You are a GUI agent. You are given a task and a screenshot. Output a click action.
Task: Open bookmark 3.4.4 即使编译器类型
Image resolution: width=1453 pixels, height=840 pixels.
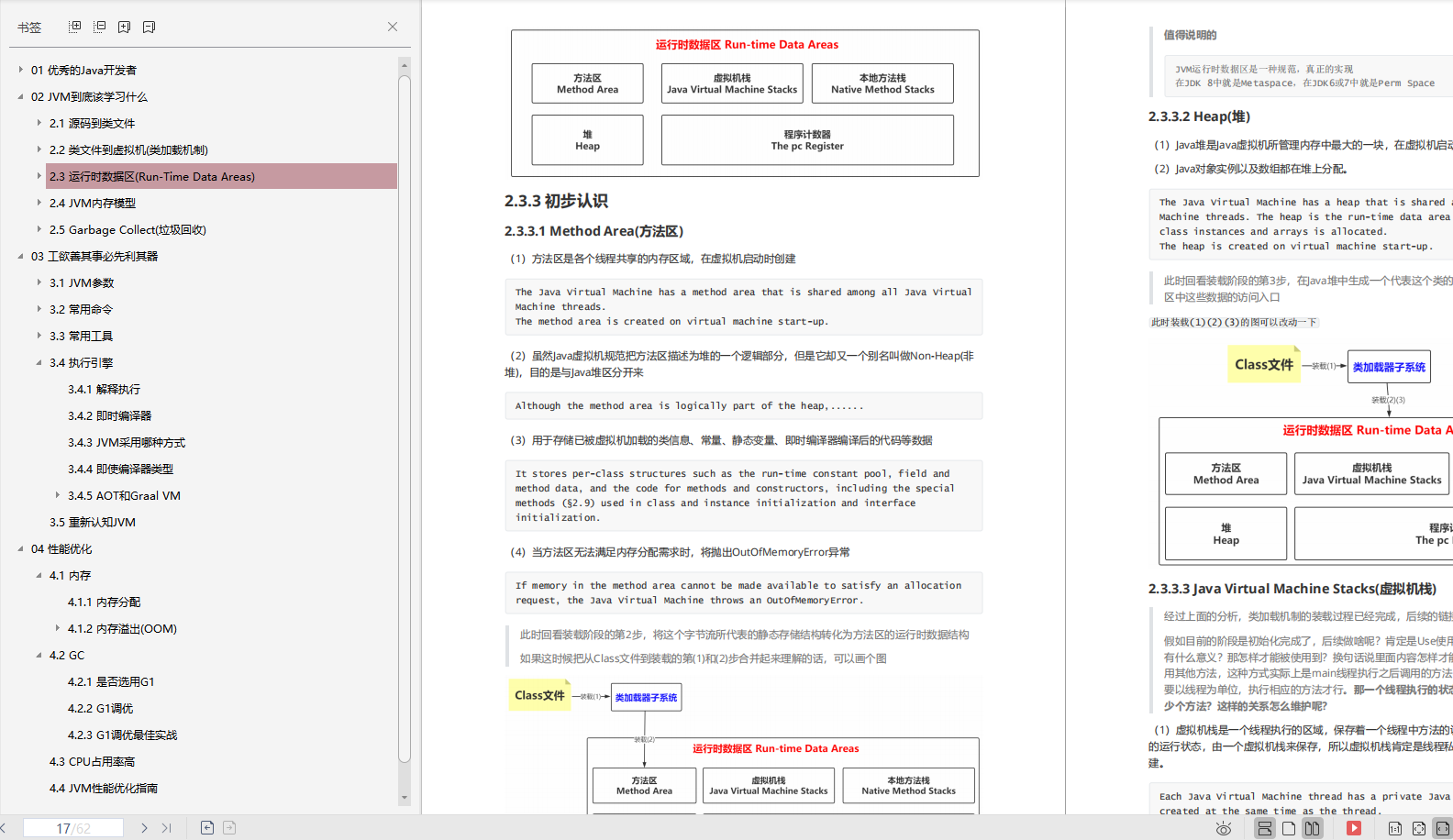click(x=120, y=469)
